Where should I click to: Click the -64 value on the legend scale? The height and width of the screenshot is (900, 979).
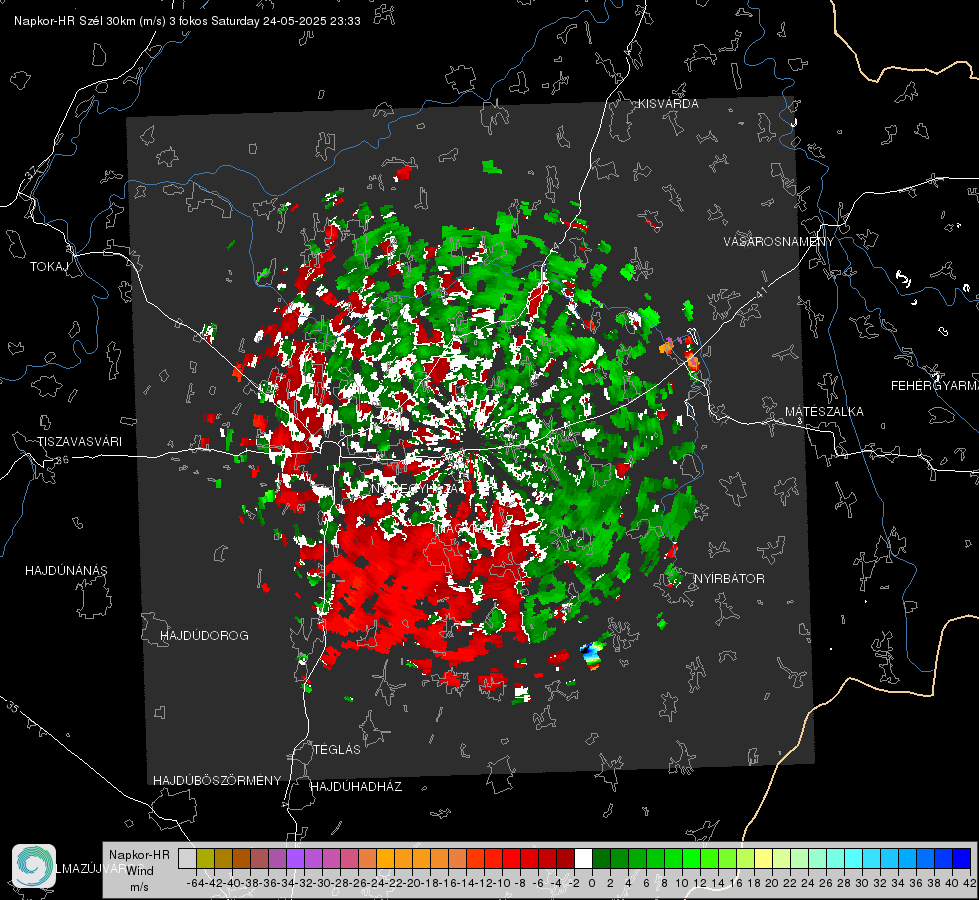tap(195, 883)
